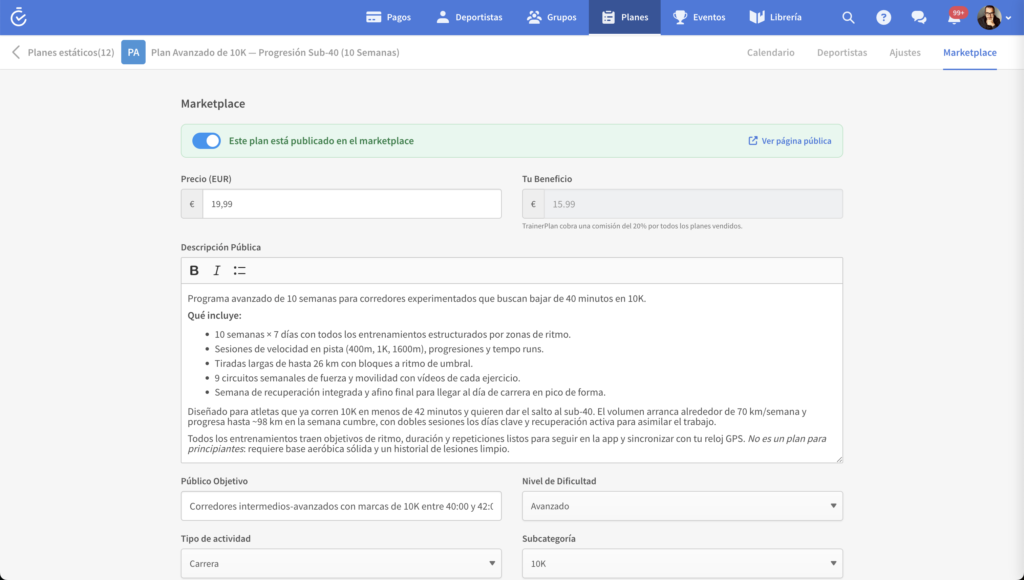Click the Ver página pública link
This screenshot has height=580, width=1024.
click(x=790, y=141)
